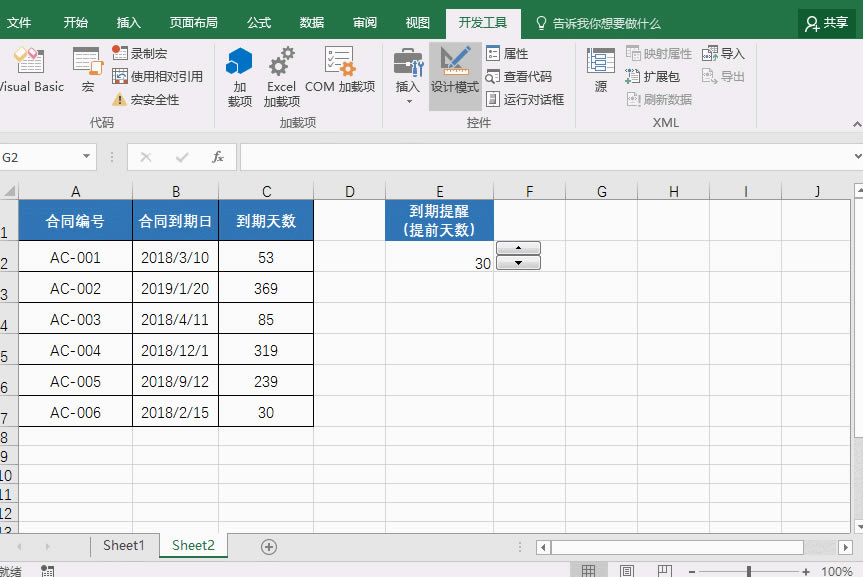Screen dimensions: 863x577
Task: Switch to the 数据 data tab
Action: (312, 23)
